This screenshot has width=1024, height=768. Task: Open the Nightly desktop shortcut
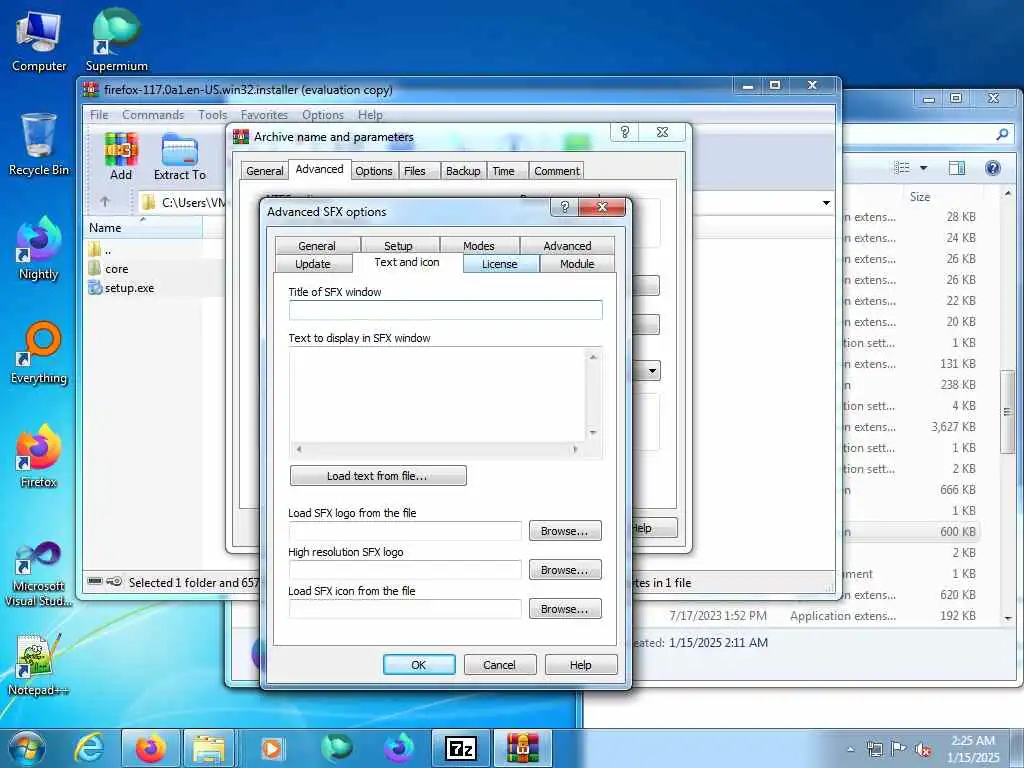(39, 249)
